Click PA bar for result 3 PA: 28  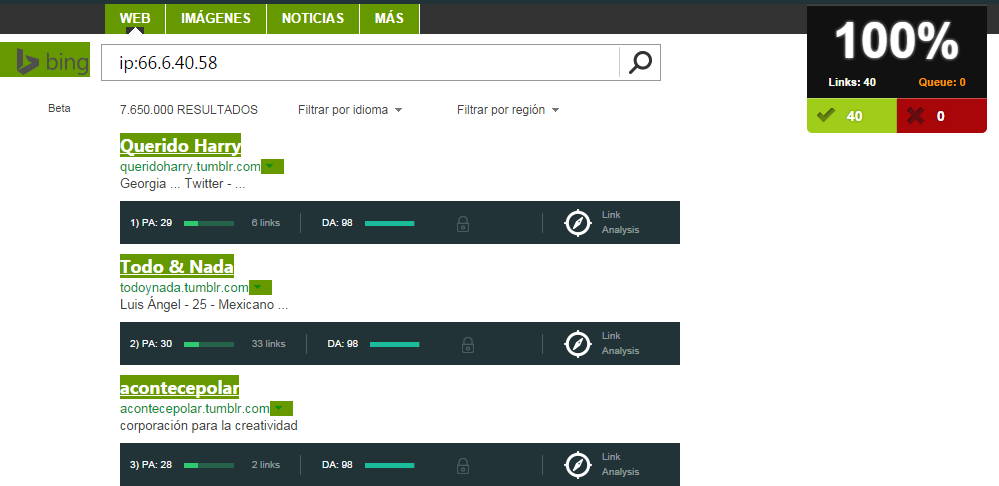click(209, 466)
